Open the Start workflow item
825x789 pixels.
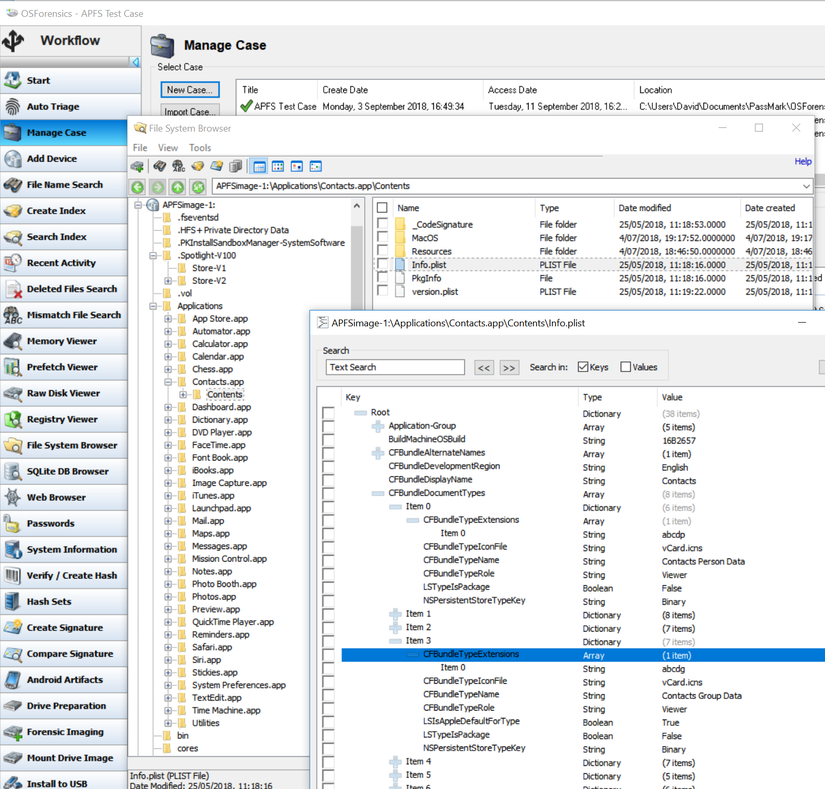64,80
